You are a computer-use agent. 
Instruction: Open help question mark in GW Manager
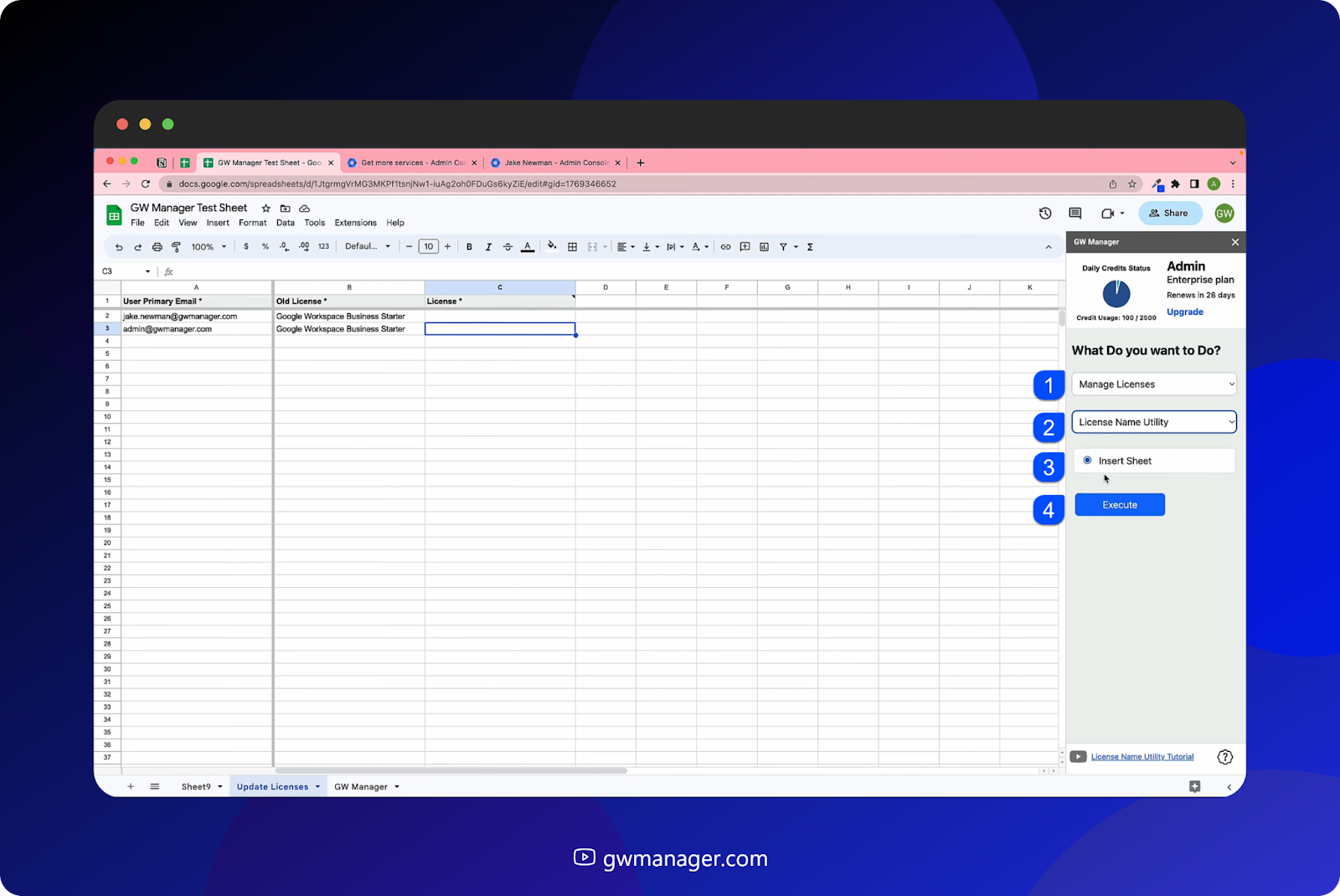(x=1224, y=757)
